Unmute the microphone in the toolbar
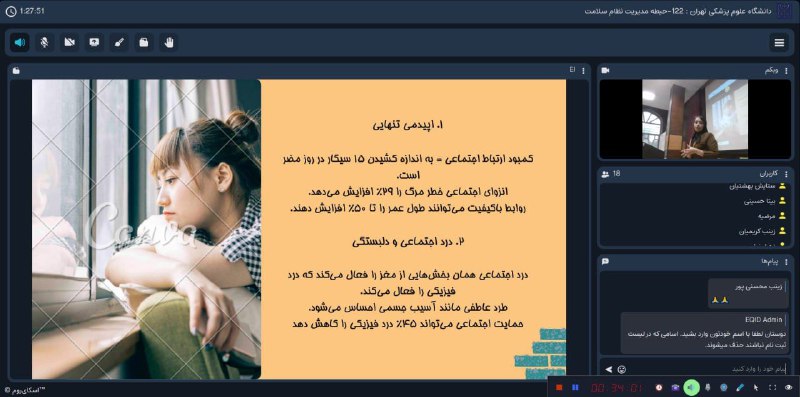Viewport: 800px width, 397px height. pos(44,42)
